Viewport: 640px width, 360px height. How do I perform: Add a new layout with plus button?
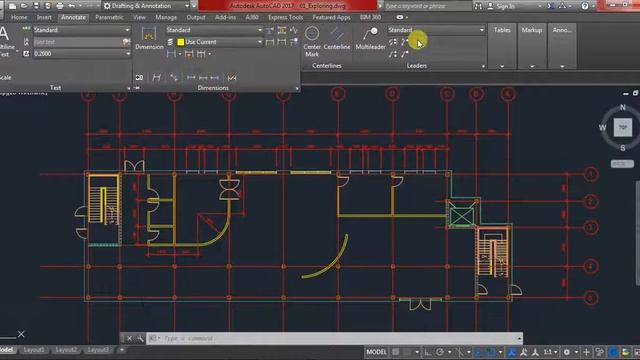(121, 350)
